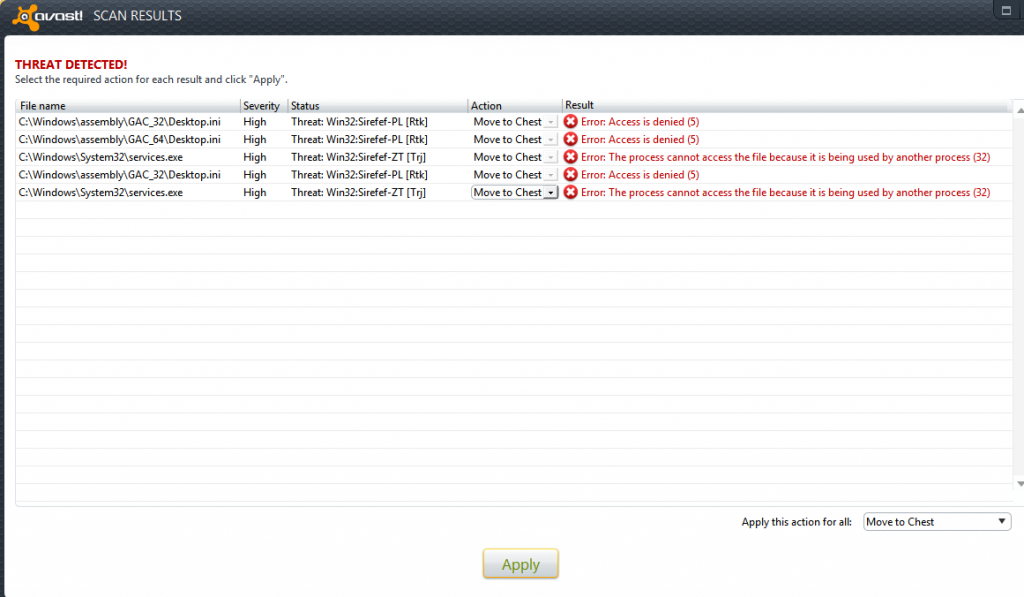This screenshot has width=1024, height=597.
Task: Click the Apply button
Action: (520, 564)
